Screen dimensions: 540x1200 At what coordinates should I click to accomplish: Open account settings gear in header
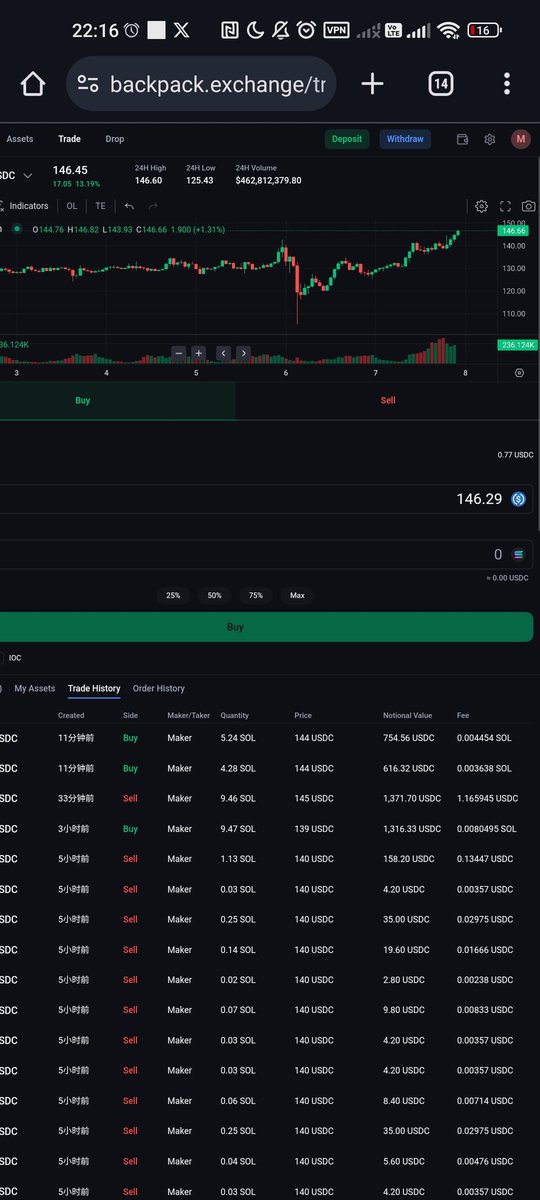(490, 140)
